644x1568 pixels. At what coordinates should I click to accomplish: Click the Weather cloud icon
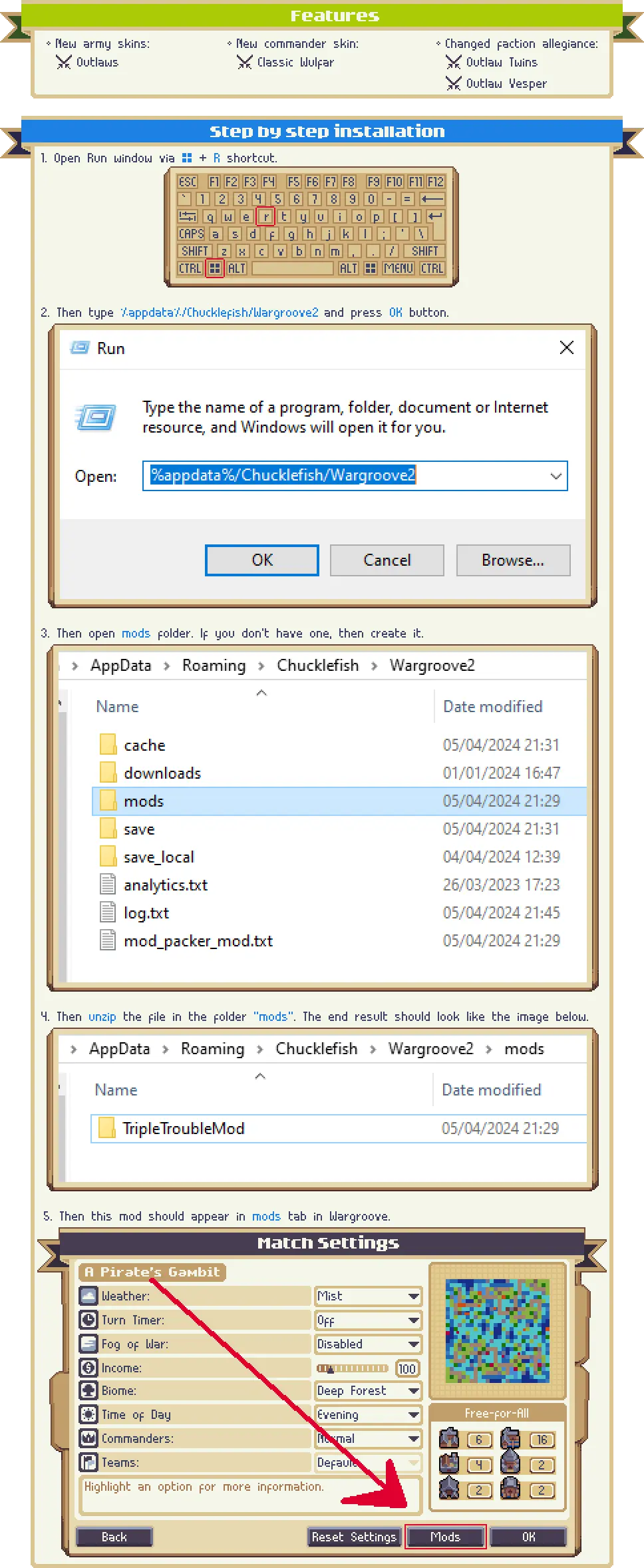click(x=88, y=1296)
